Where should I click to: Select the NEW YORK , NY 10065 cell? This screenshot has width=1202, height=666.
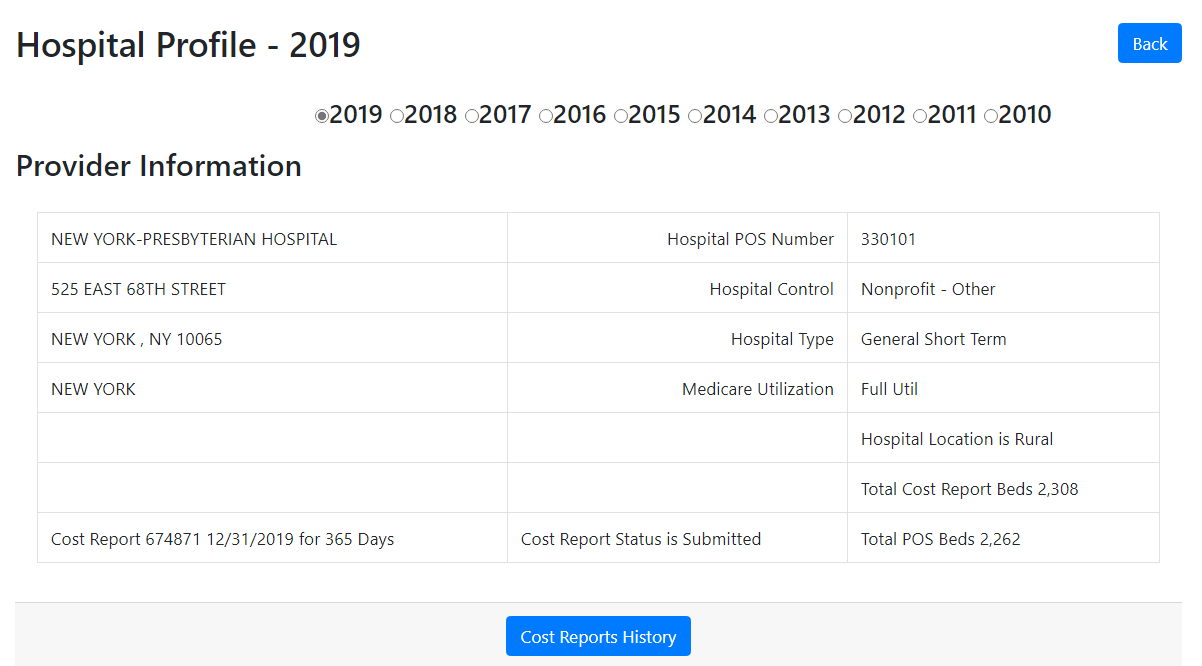coord(272,338)
